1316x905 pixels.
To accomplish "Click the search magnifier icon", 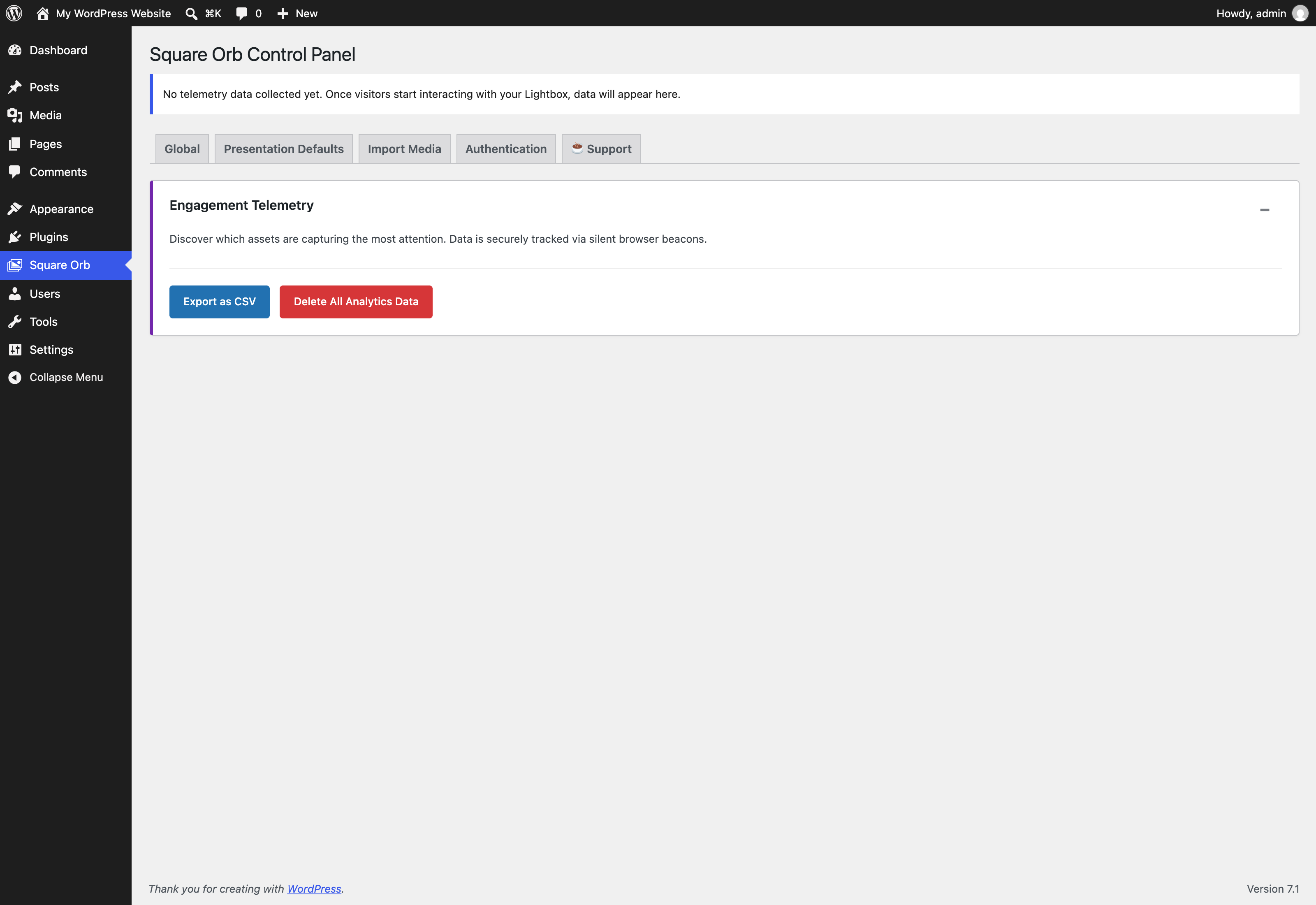I will click(x=192, y=14).
